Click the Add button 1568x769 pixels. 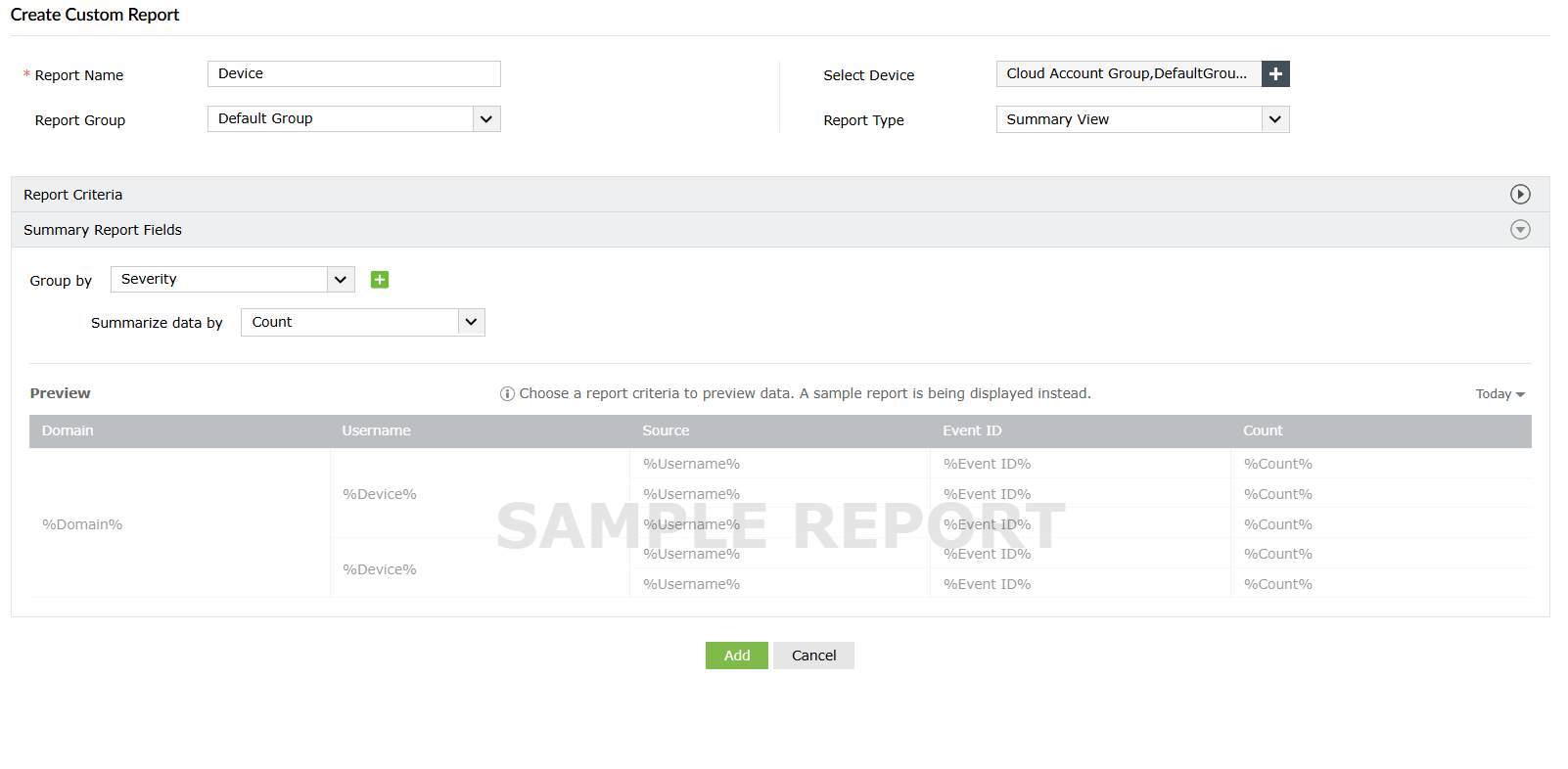737,656
